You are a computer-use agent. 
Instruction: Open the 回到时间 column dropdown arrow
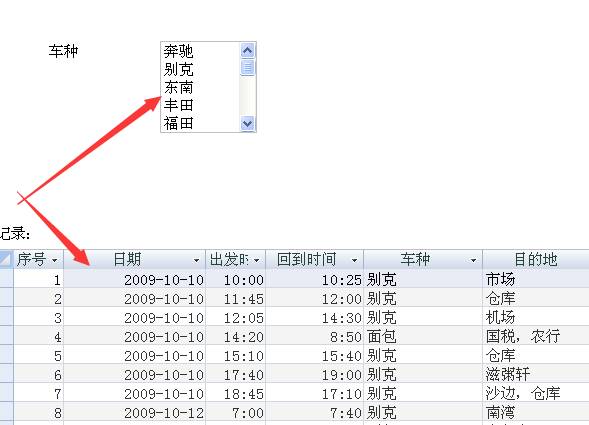coord(354,260)
